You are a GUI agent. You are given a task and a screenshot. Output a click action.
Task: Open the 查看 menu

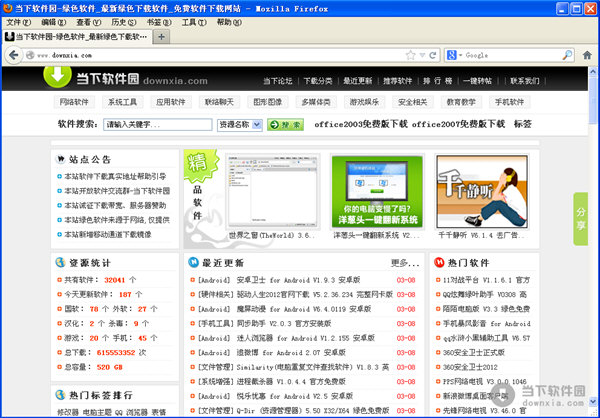pos(89,23)
